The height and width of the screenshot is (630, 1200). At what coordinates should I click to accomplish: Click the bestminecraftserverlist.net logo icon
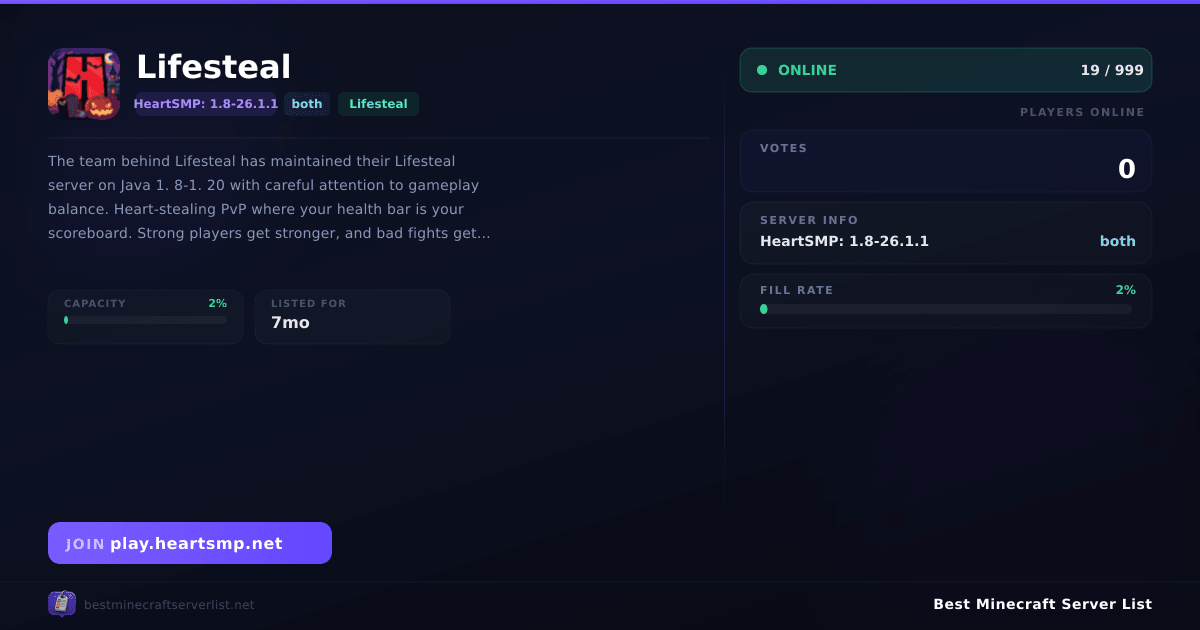click(62, 604)
